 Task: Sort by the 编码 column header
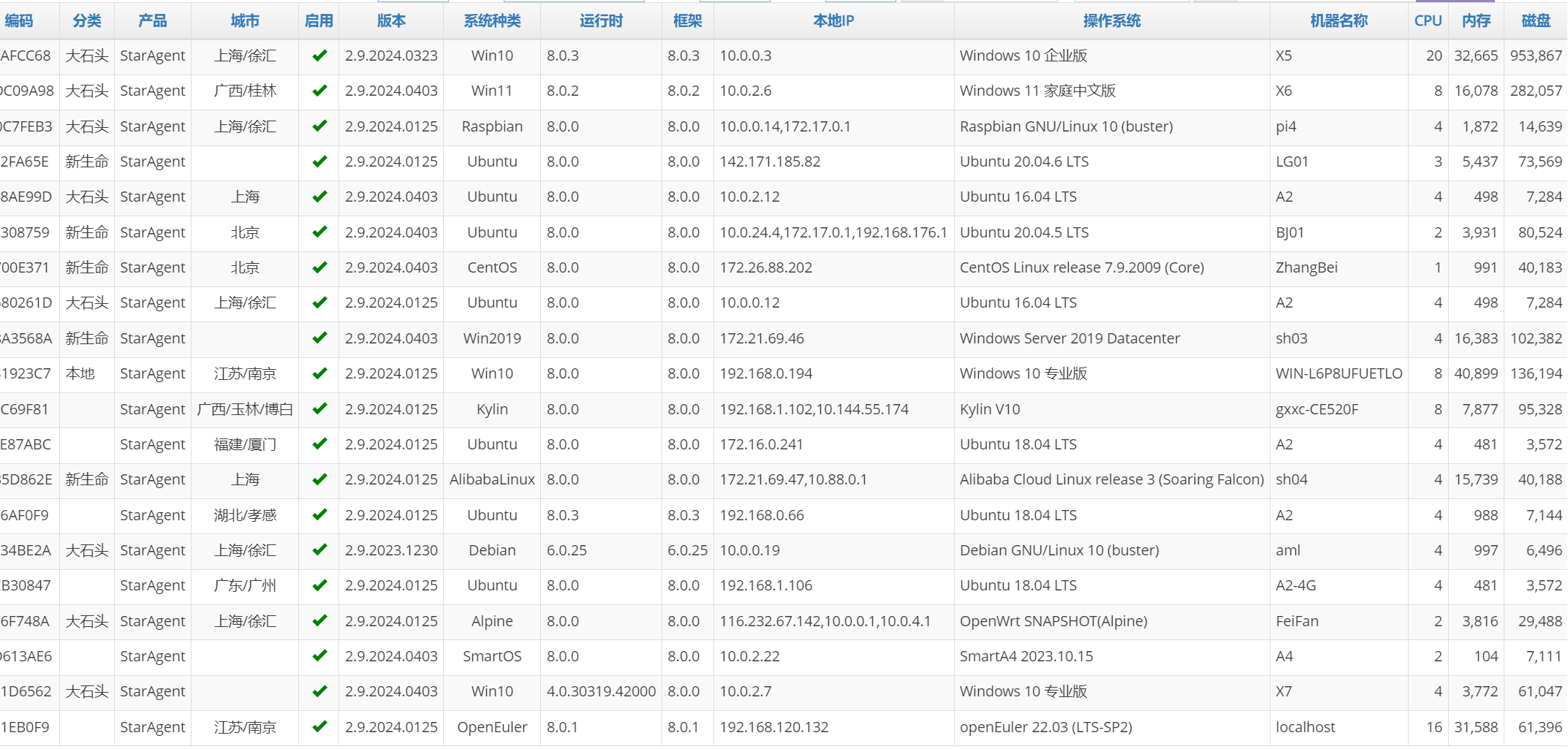coord(19,21)
